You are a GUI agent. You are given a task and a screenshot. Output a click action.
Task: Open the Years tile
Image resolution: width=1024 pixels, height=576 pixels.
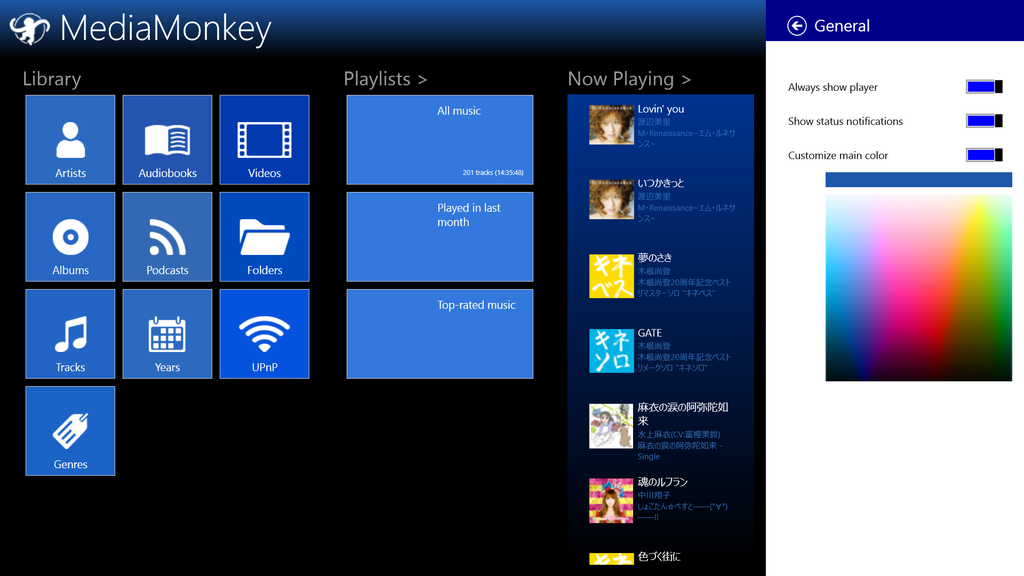coord(167,334)
